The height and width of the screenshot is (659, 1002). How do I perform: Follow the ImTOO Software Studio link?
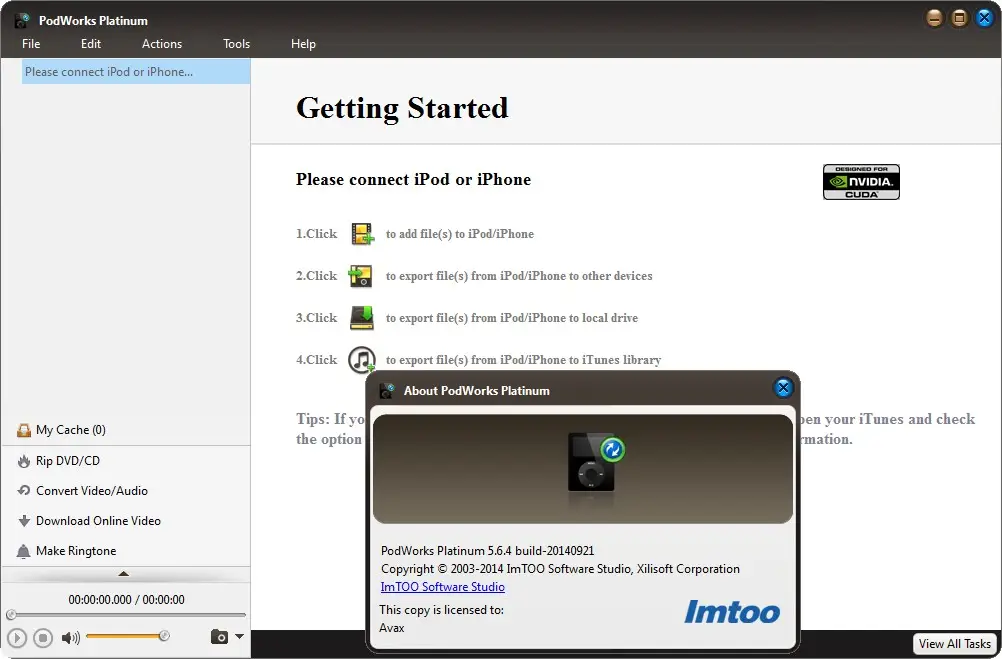(442, 587)
